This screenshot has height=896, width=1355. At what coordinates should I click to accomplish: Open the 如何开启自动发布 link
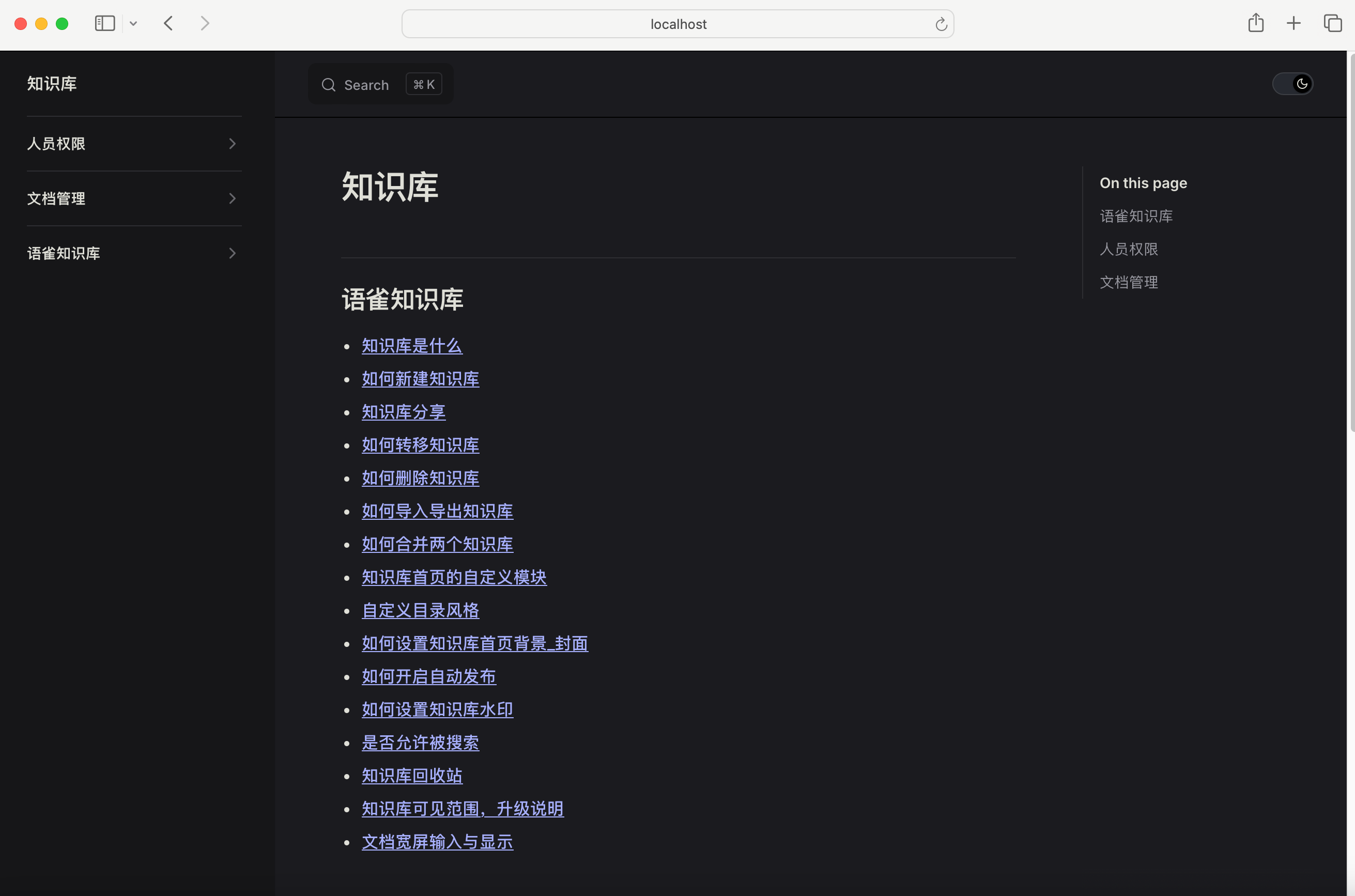(x=428, y=676)
